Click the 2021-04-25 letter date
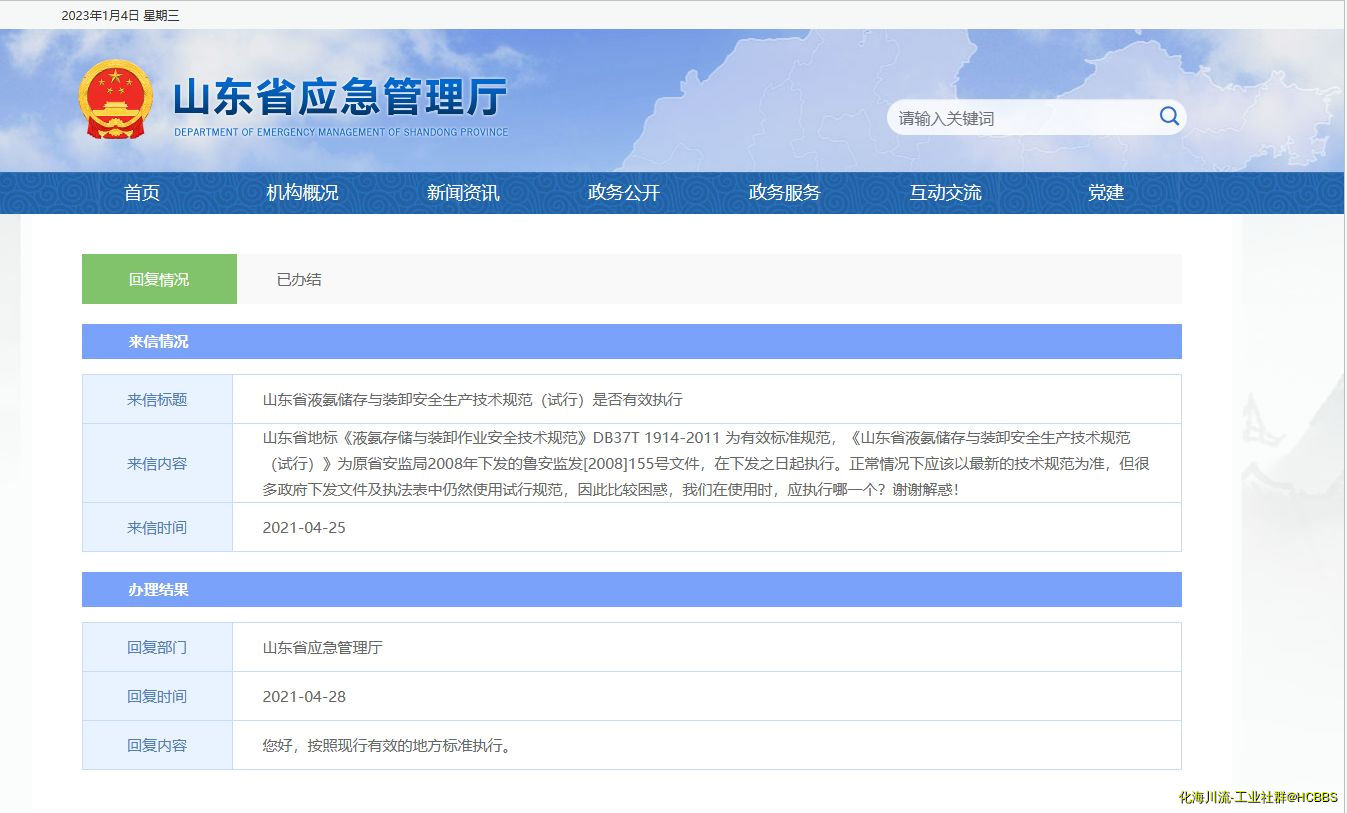The height and width of the screenshot is (813, 1347). 304,527
